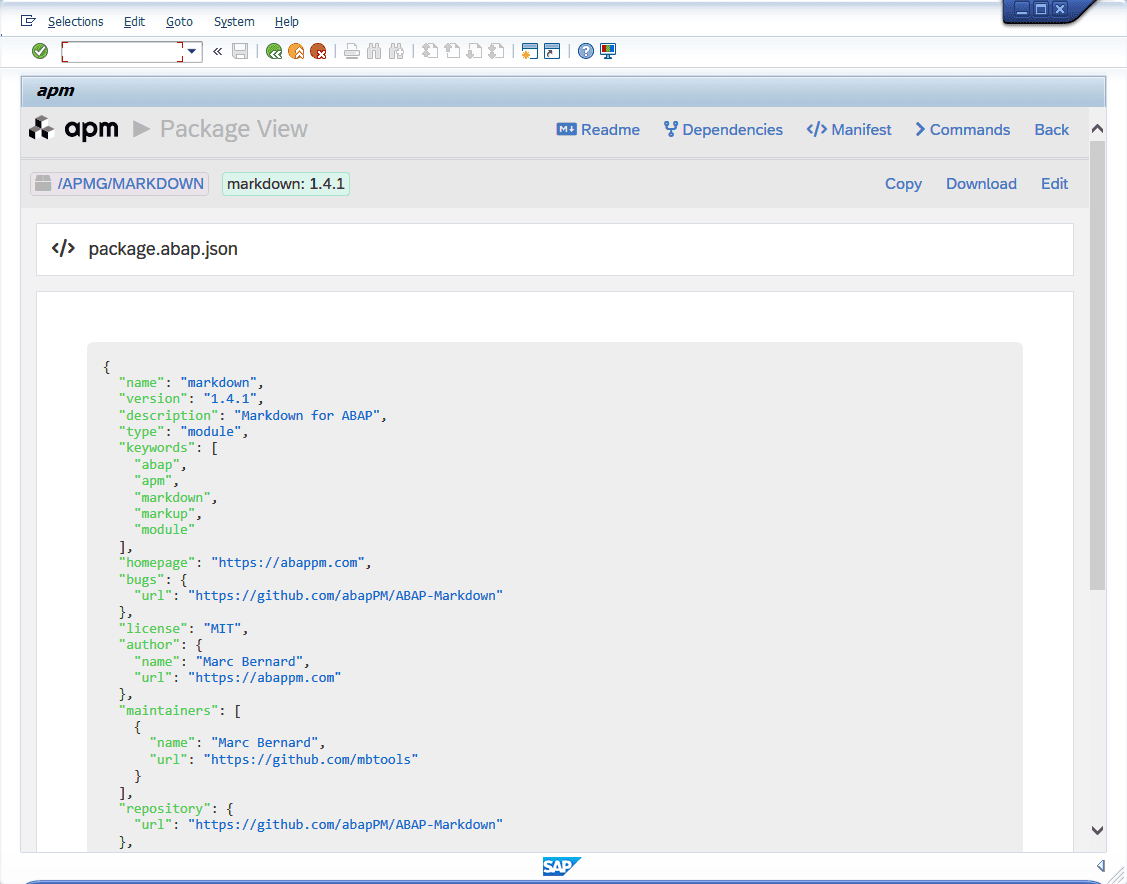Screen dimensions: 1127x884
Task: Click the Print toolbar icon
Action: pos(351,51)
